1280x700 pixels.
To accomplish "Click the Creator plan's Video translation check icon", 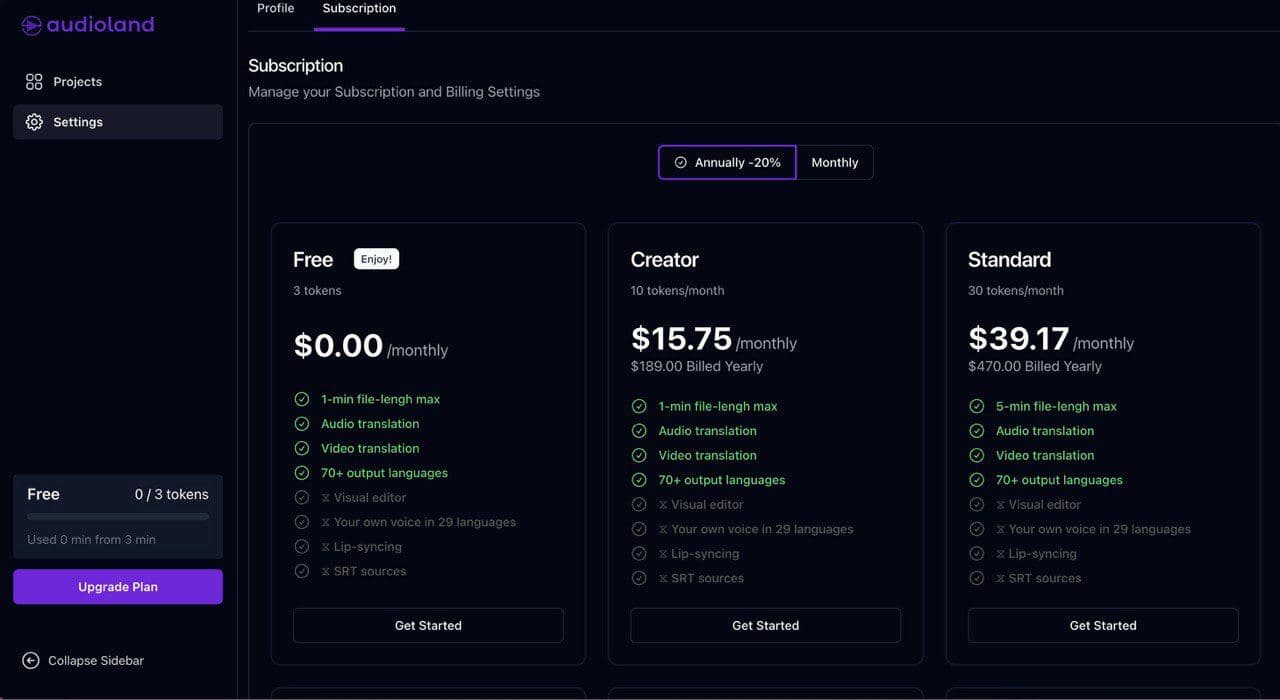I will click(x=639, y=455).
